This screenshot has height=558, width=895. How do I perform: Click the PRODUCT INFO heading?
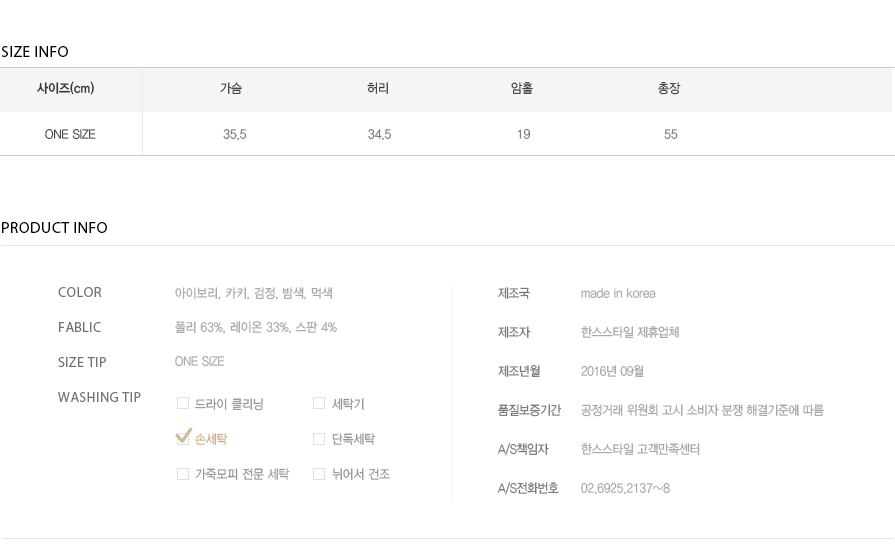tap(54, 228)
